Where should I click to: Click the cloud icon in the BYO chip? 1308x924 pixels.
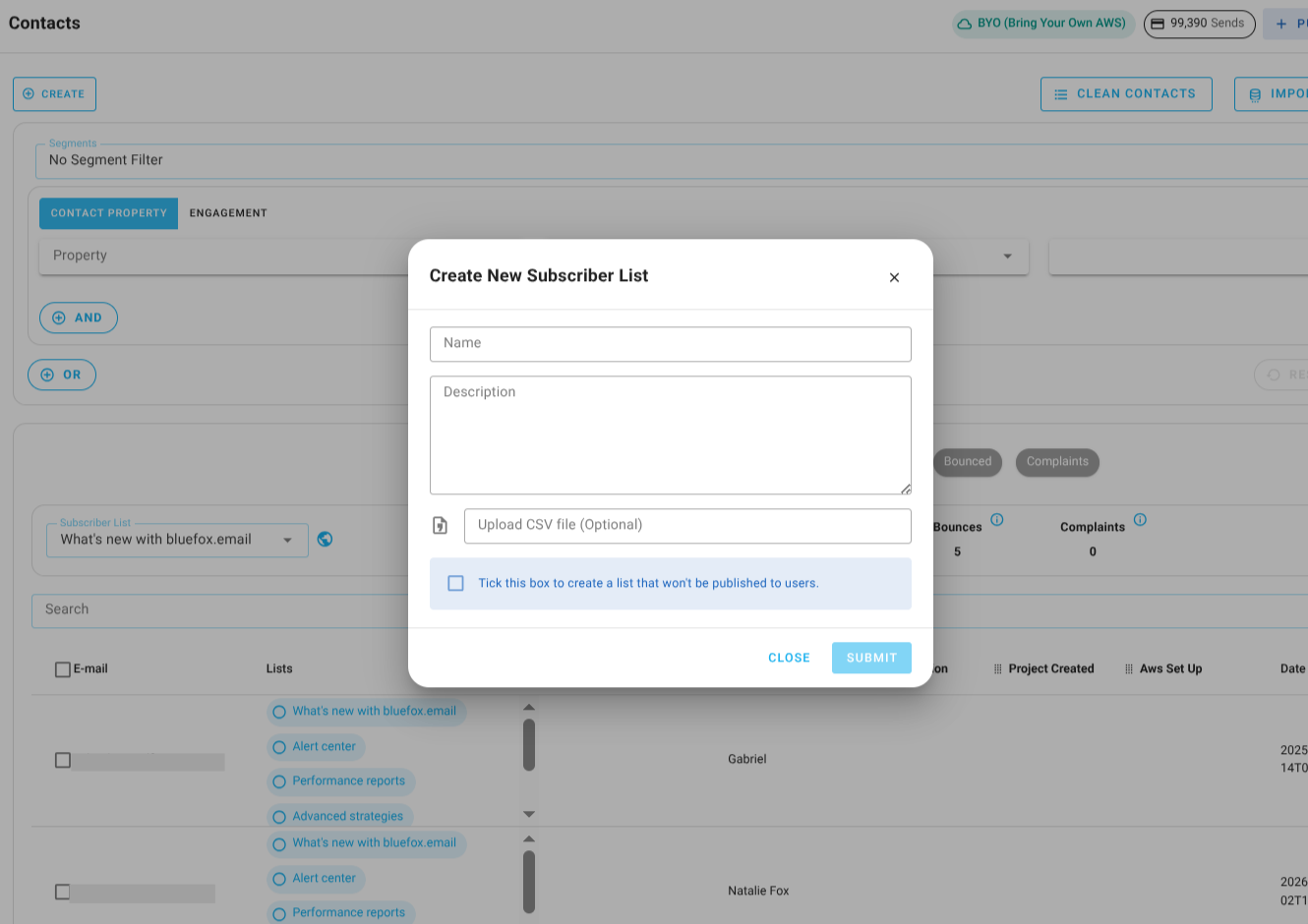pyautogui.click(x=964, y=23)
